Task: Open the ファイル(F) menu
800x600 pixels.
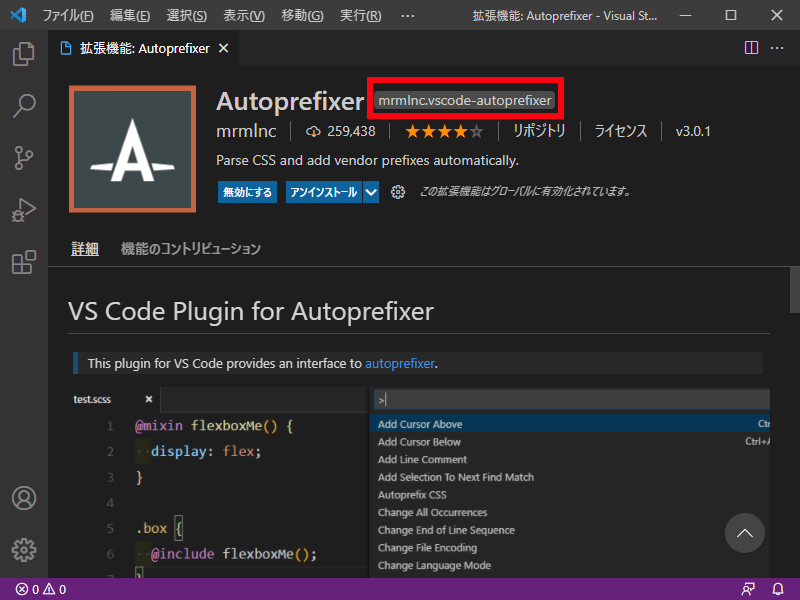Action: pos(68,16)
